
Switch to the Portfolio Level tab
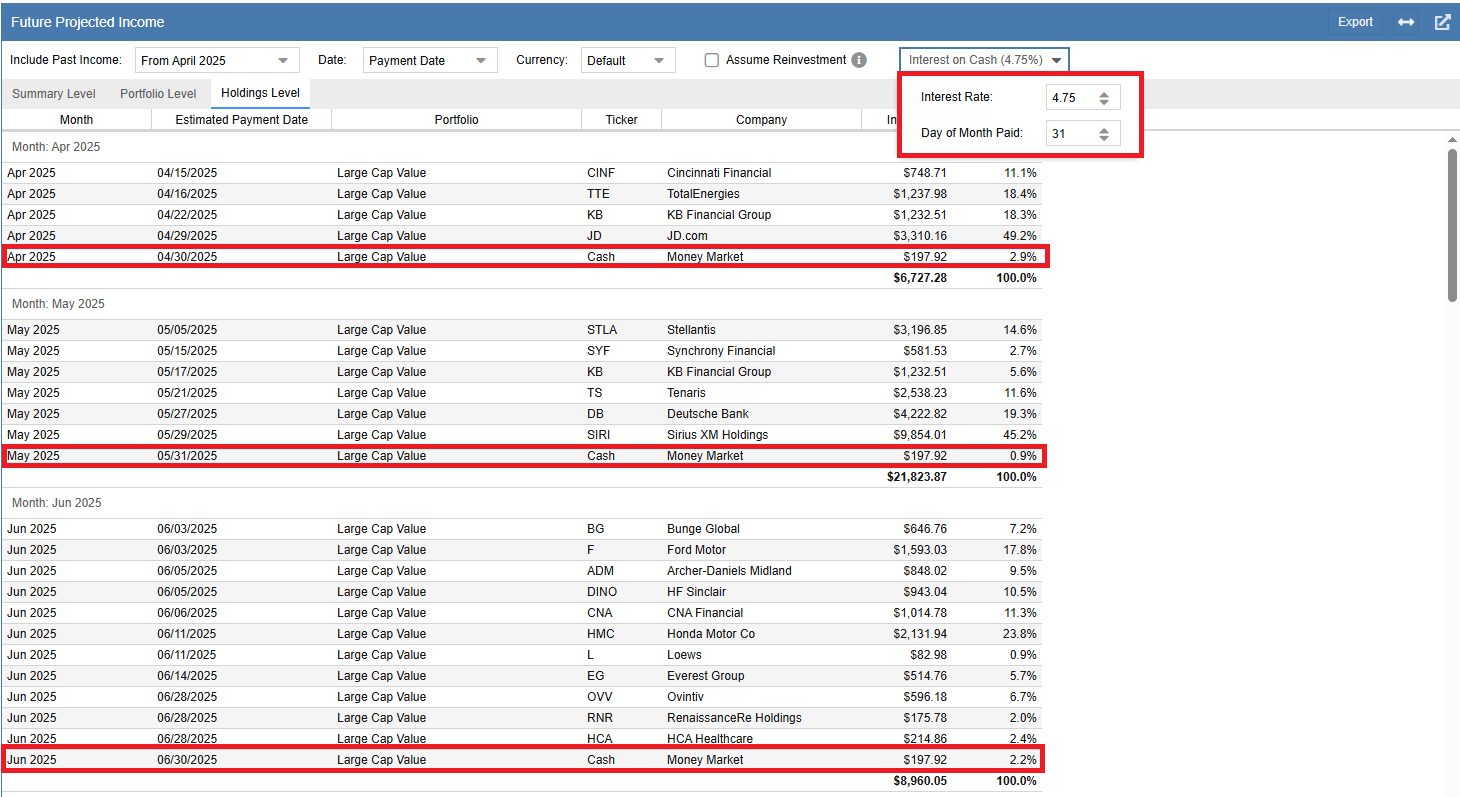coord(158,94)
